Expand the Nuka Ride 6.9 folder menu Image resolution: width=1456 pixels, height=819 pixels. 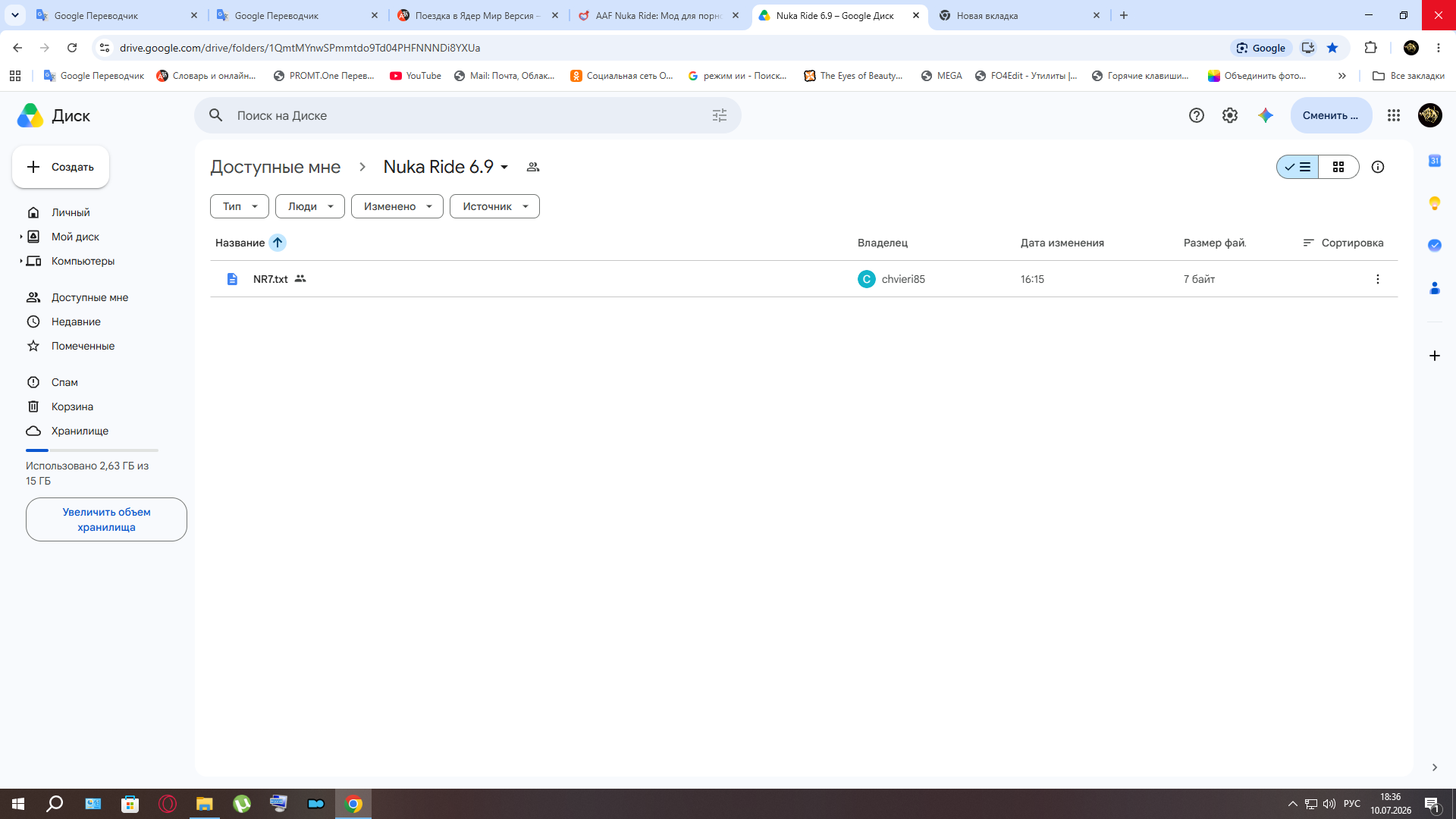(504, 168)
